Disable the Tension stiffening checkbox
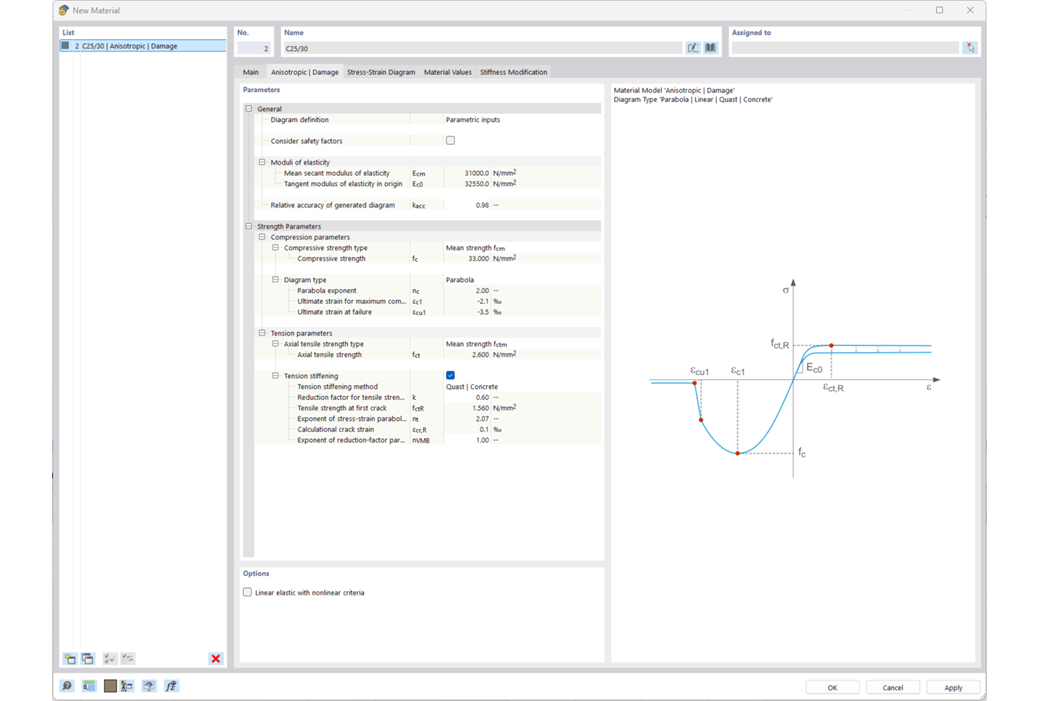1040x701 pixels. point(450,375)
